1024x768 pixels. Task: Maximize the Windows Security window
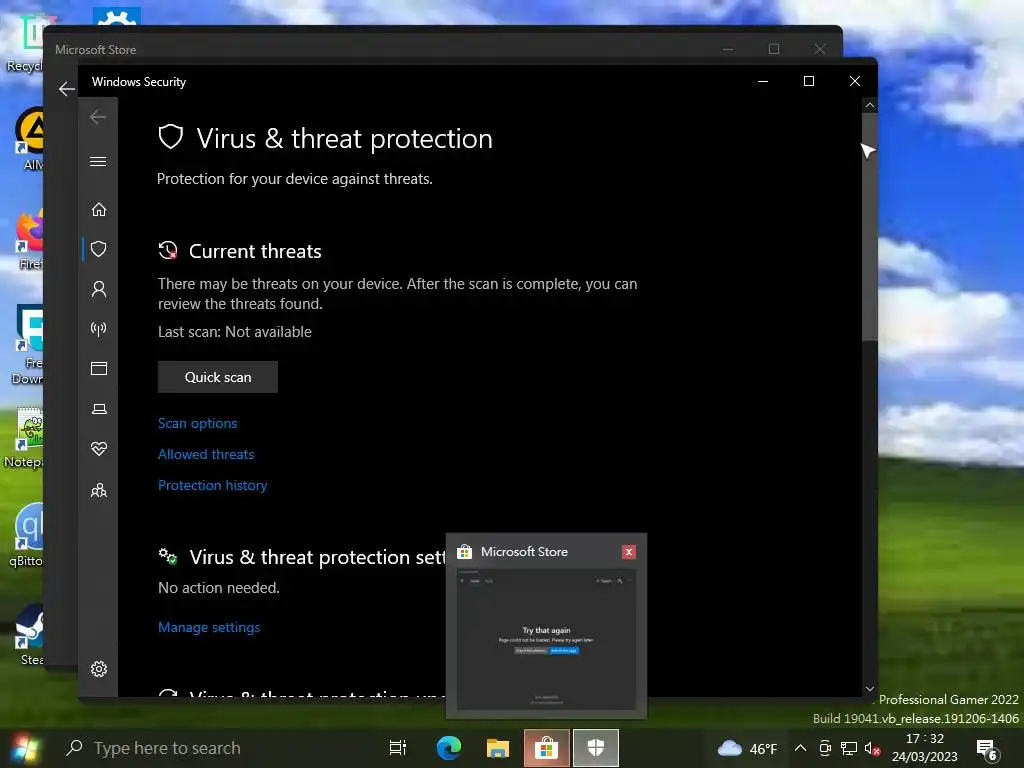pyautogui.click(x=808, y=81)
